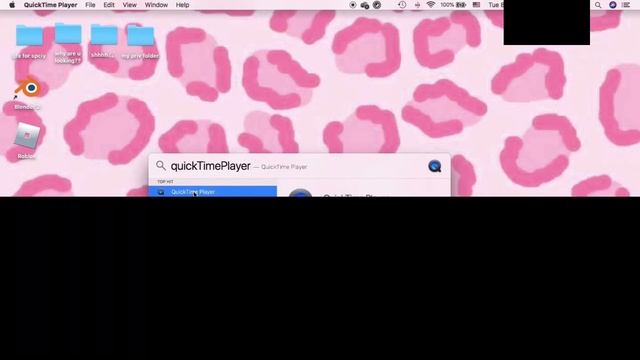This screenshot has width=640, height=360.
Task: Open the Apple menu
Action: pos(12,5)
